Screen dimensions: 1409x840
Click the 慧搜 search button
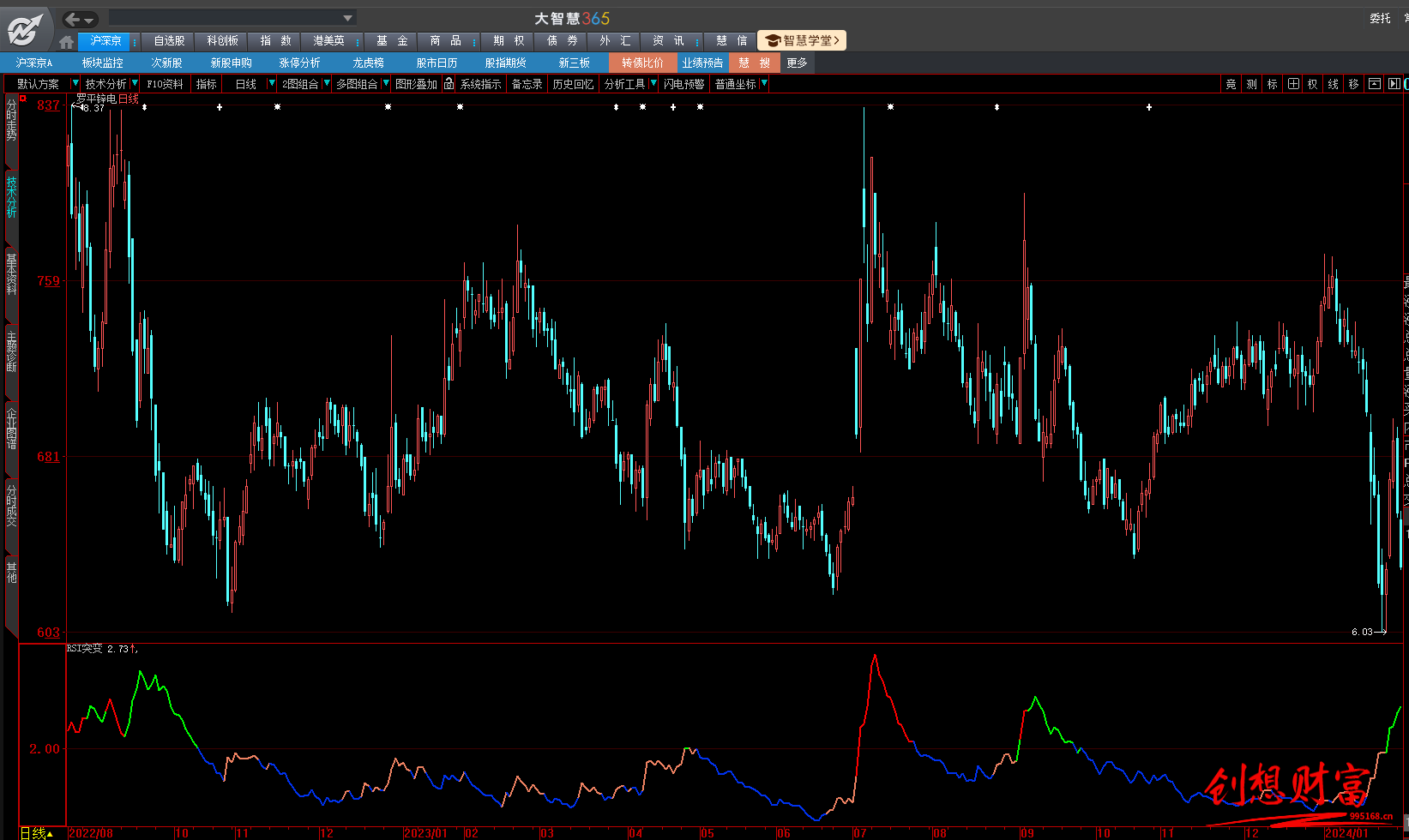point(754,63)
